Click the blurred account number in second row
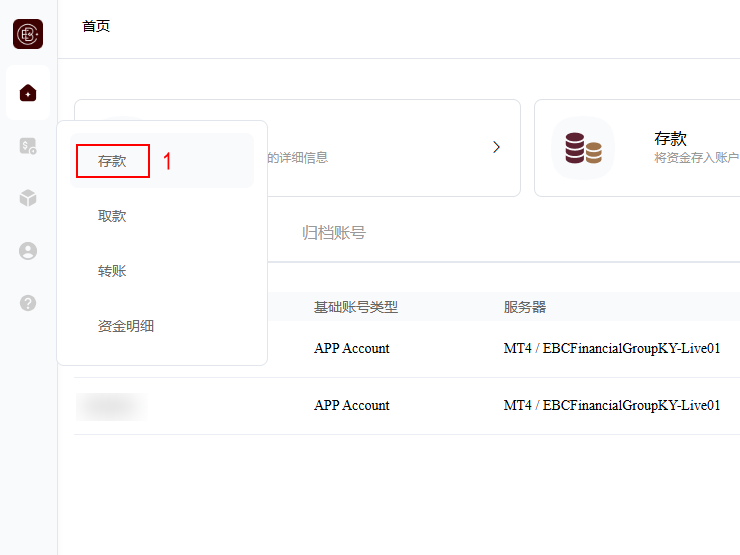Viewport: 740px width, 555px height. point(110,406)
